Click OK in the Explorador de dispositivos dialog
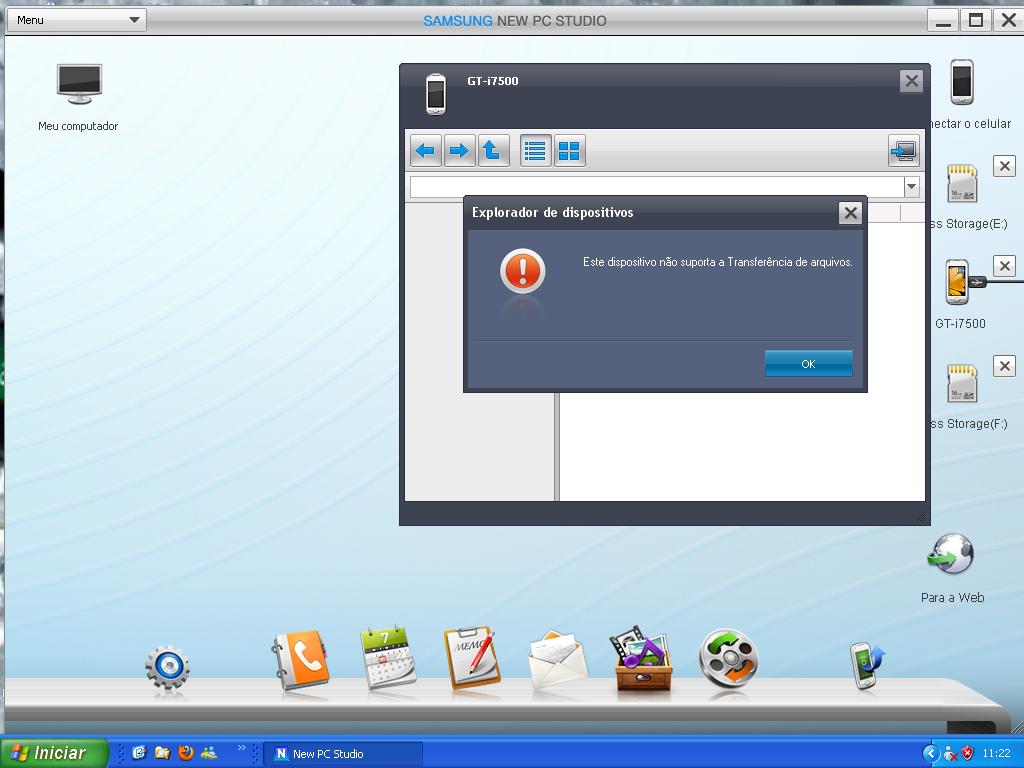1024x768 pixels. pyautogui.click(x=808, y=364)
